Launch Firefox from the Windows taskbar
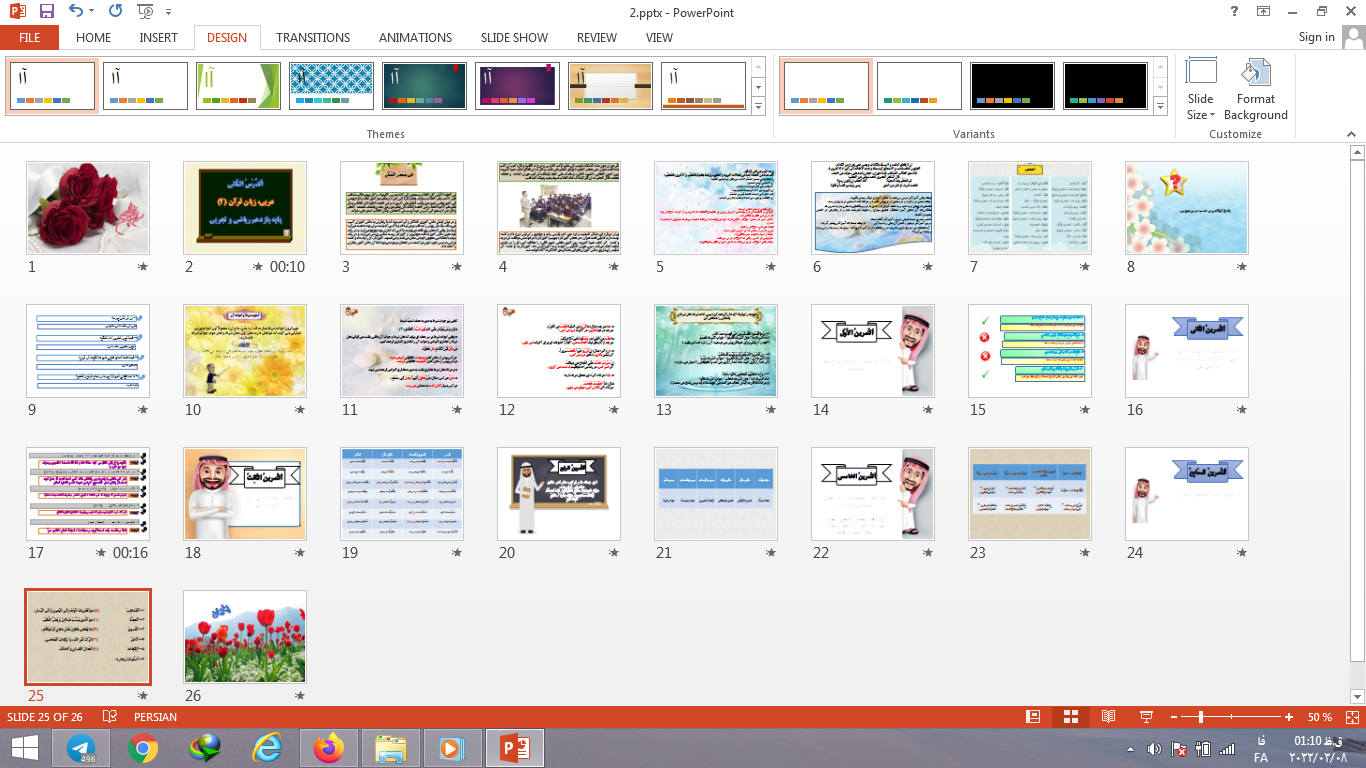 click(x=328, y=748)
